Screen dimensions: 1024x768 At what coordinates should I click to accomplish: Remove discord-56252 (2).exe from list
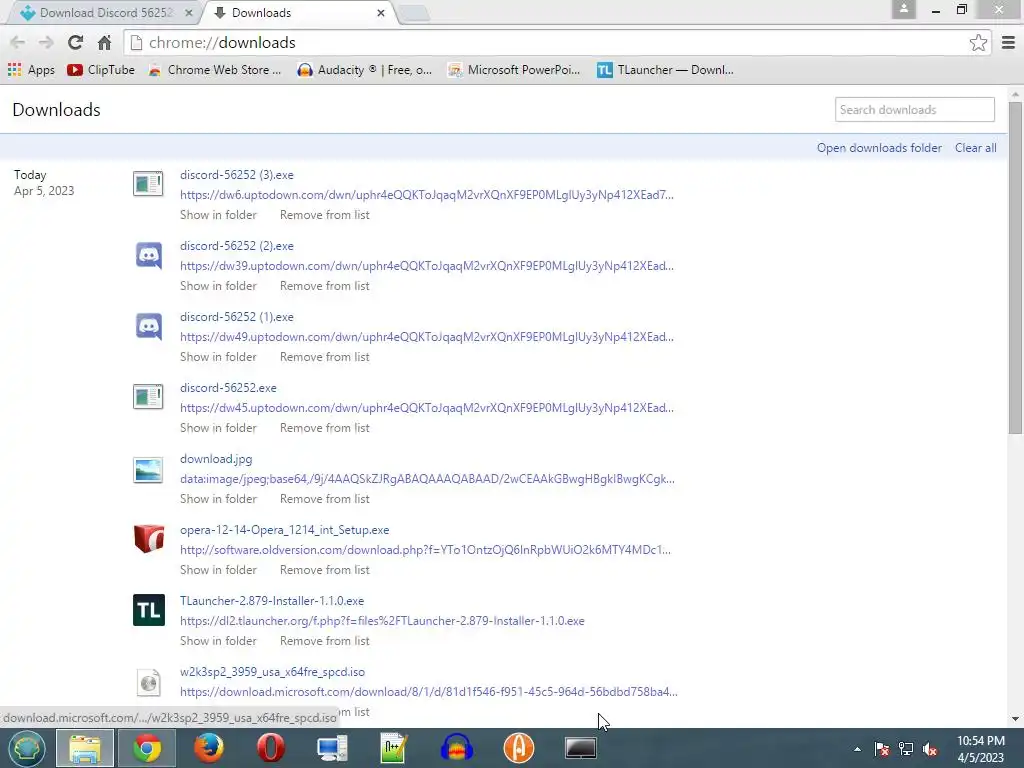(x=325, y=286)
